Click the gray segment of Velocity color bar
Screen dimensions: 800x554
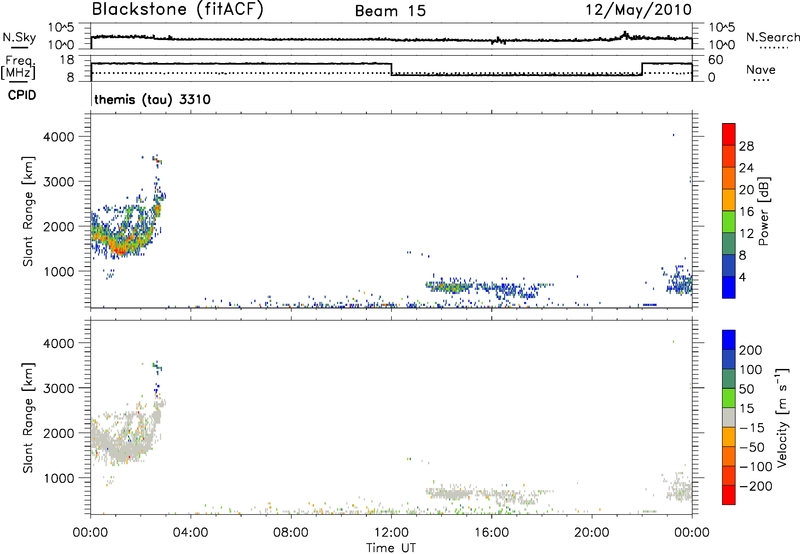click(x=729, y=417)
